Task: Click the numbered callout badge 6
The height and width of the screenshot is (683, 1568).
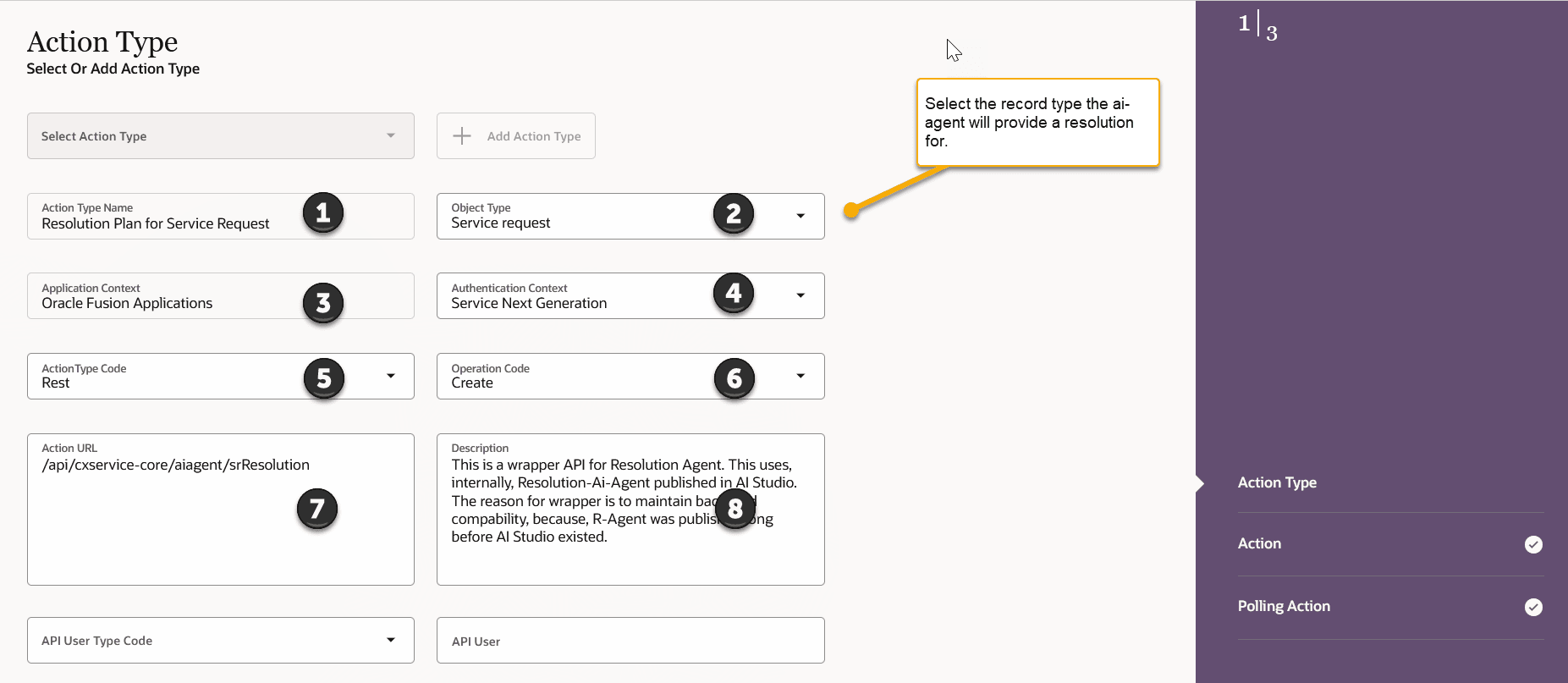Action: (734, 378)
